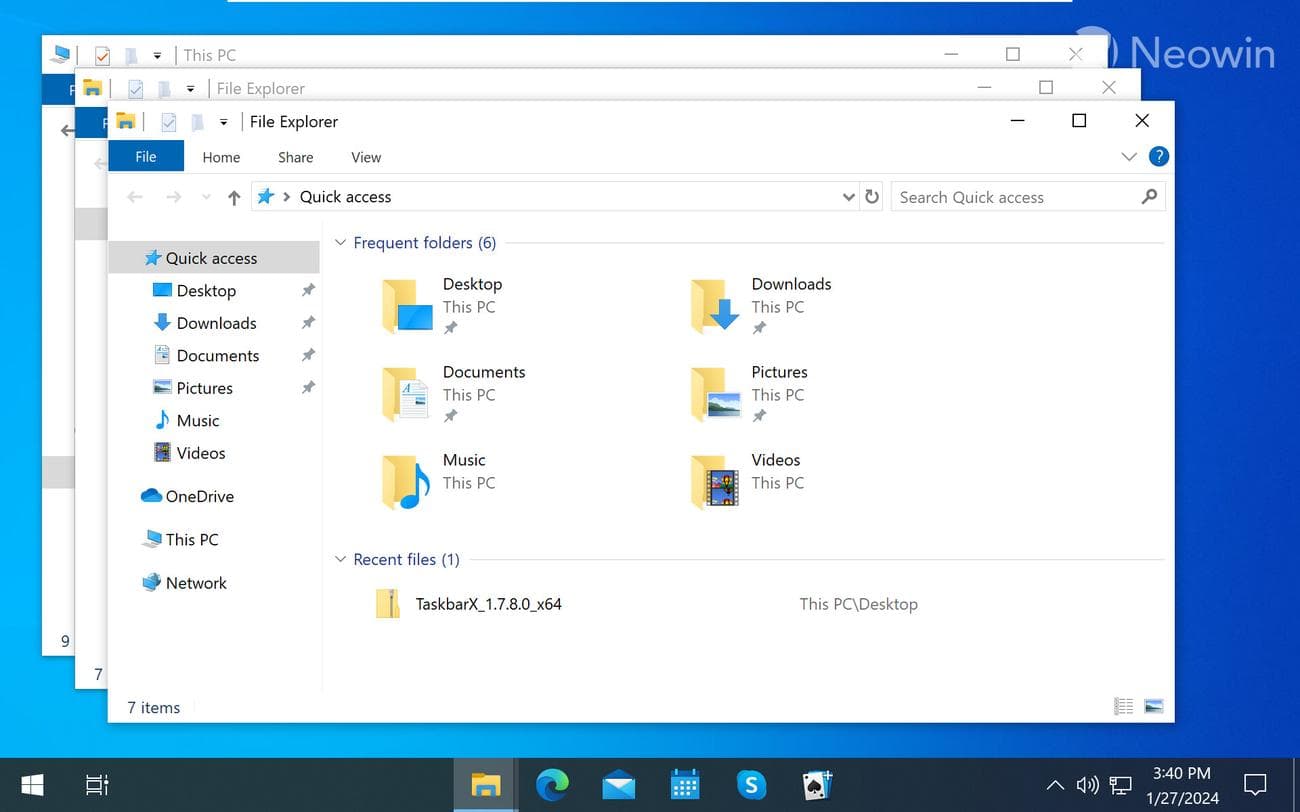Collapse the Recent files section
The height and width of the screenshot is (812, 1300).
(340, 559)
